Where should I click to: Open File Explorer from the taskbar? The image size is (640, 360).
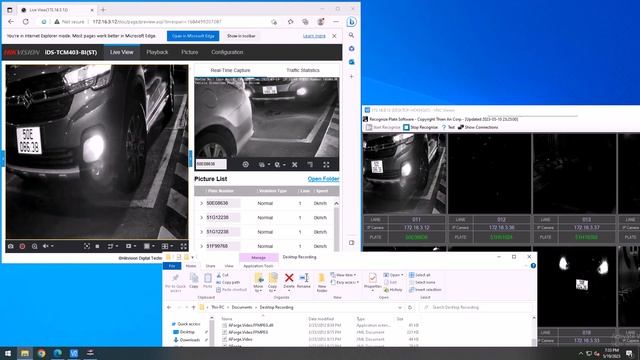tap(25, 353)
